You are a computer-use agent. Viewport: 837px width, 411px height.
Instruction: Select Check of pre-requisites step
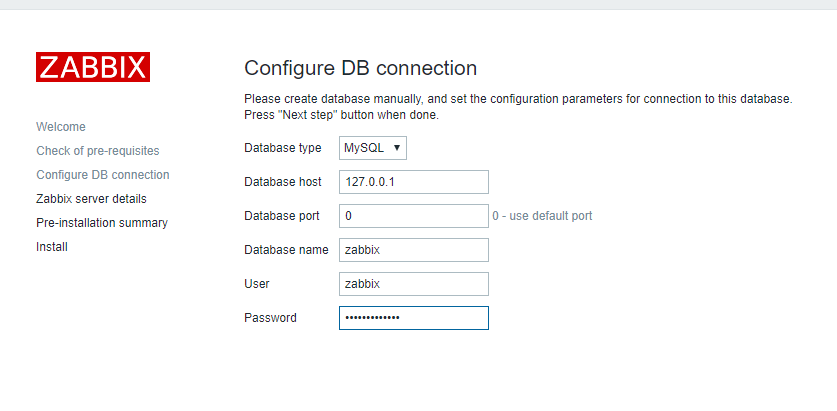tap(97, 151)
